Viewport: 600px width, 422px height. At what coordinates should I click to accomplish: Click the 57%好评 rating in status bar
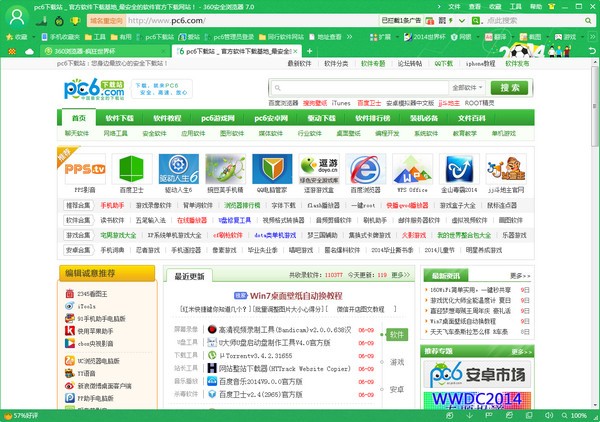(x=21, y=415)
